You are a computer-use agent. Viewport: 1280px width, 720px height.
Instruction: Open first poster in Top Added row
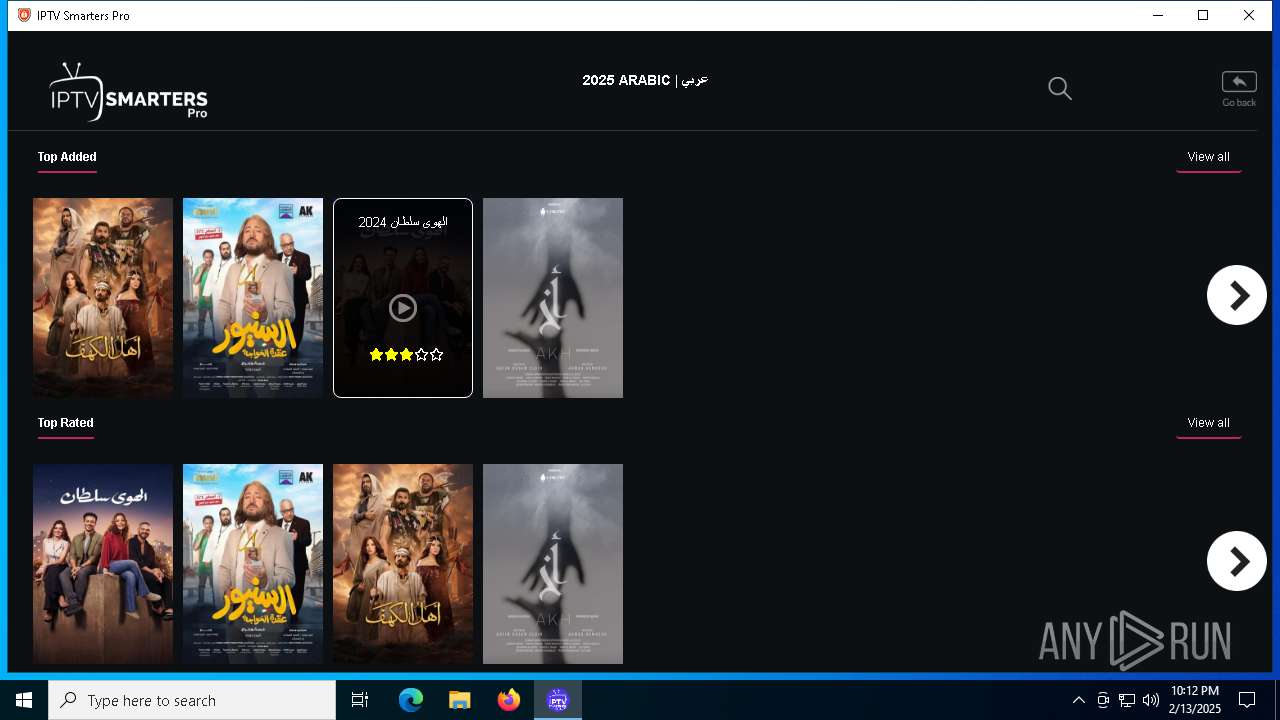coord(103,298)
